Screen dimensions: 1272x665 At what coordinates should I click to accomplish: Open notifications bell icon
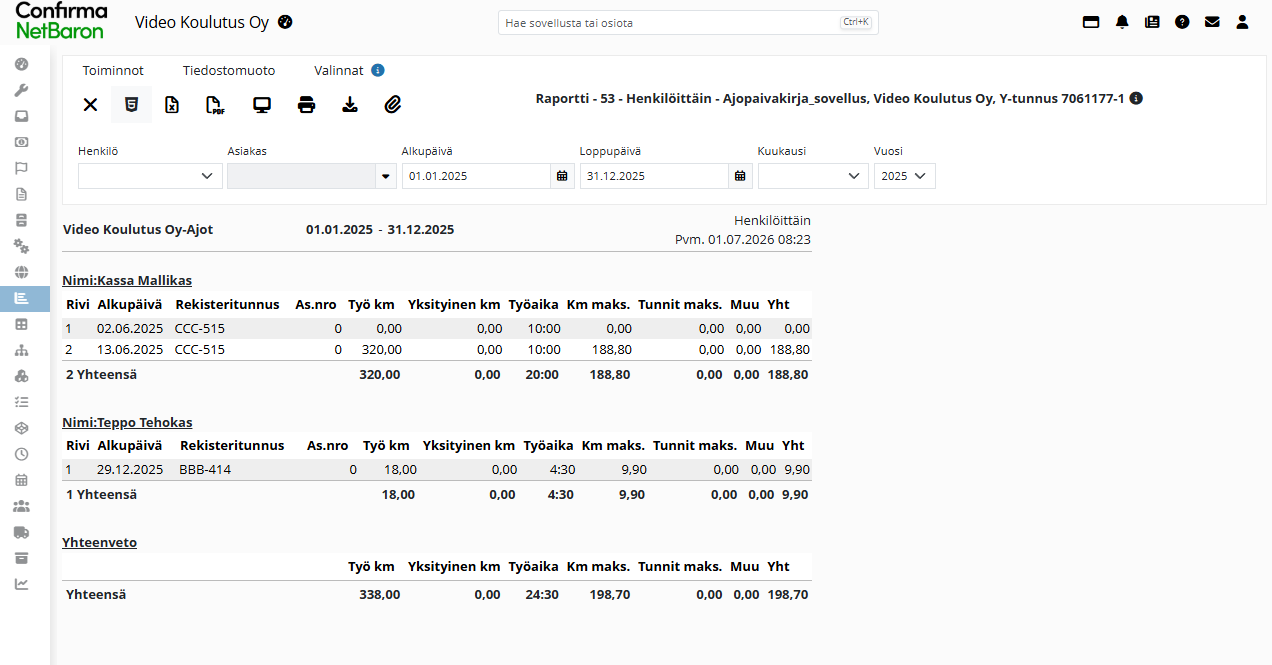pyautogui.click(x=1122, y=22)
